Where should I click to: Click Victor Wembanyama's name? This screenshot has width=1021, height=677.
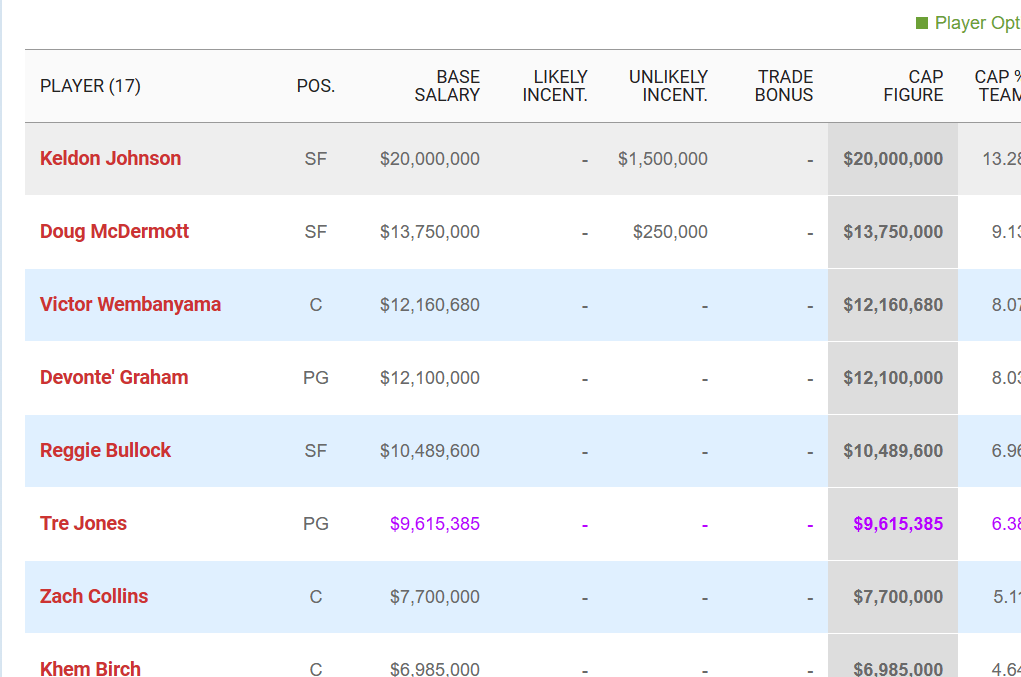pos(130,304)
